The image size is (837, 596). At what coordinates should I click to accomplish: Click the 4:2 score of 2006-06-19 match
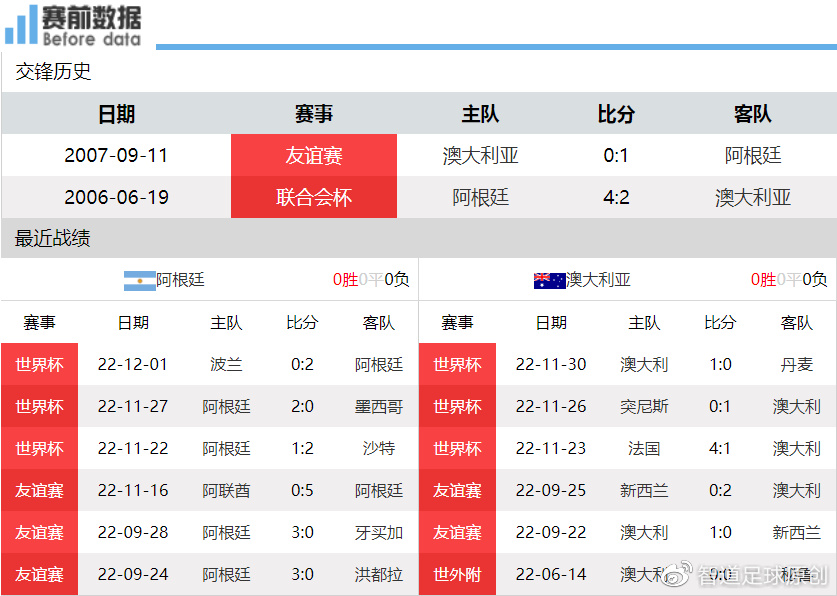point(616,197)
